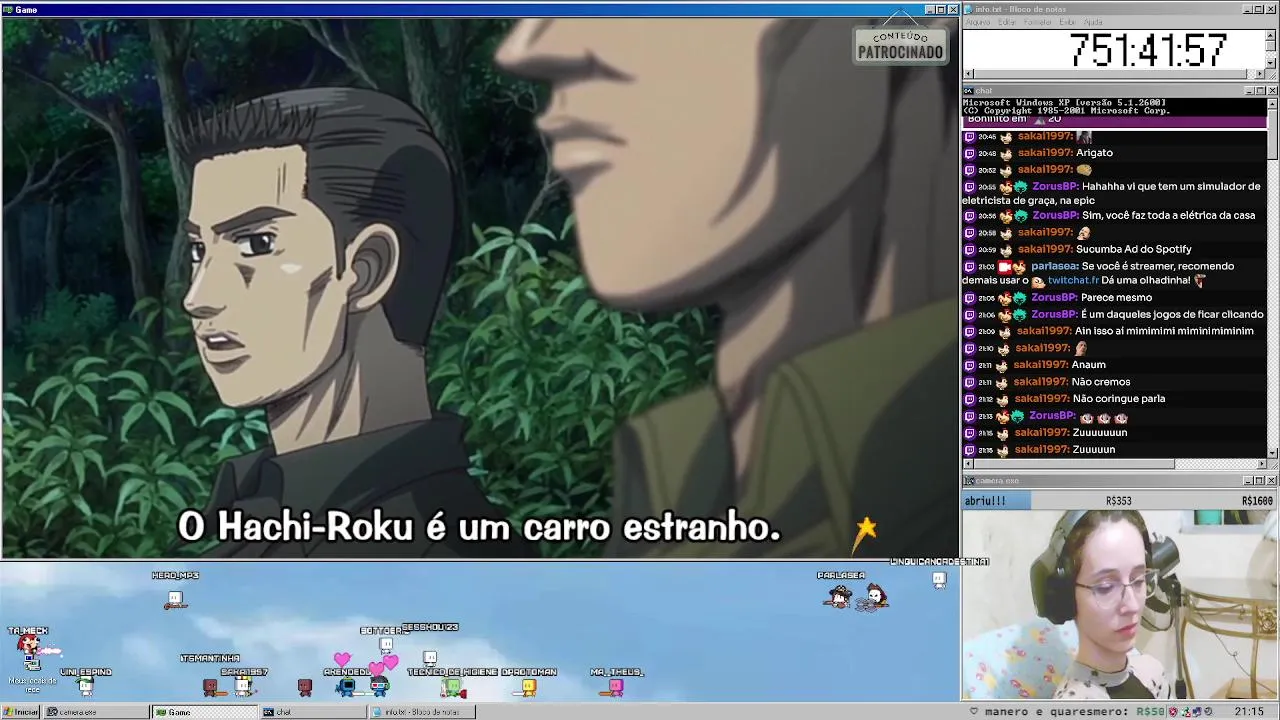The height and width of the screenshot is (720, 1280).
Task: Click the Game window icon in title bar
Action: click(x=8, y=9)
